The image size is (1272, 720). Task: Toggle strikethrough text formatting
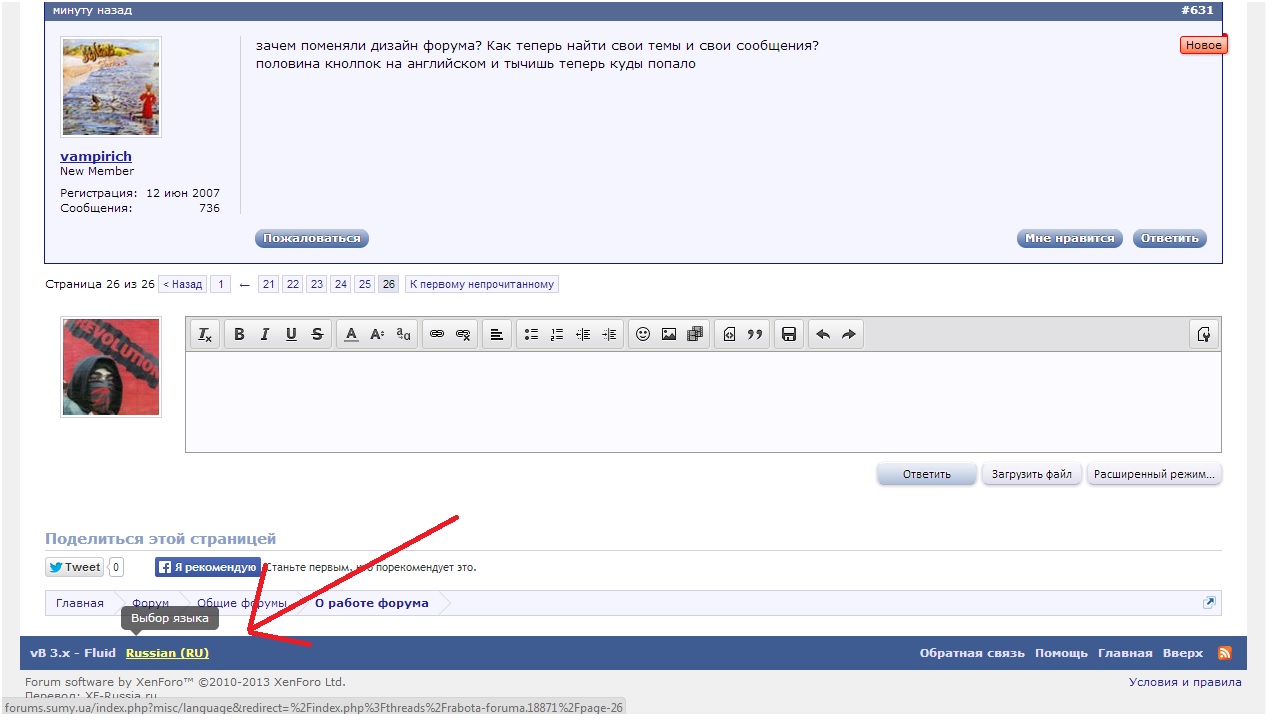point(317,335)
